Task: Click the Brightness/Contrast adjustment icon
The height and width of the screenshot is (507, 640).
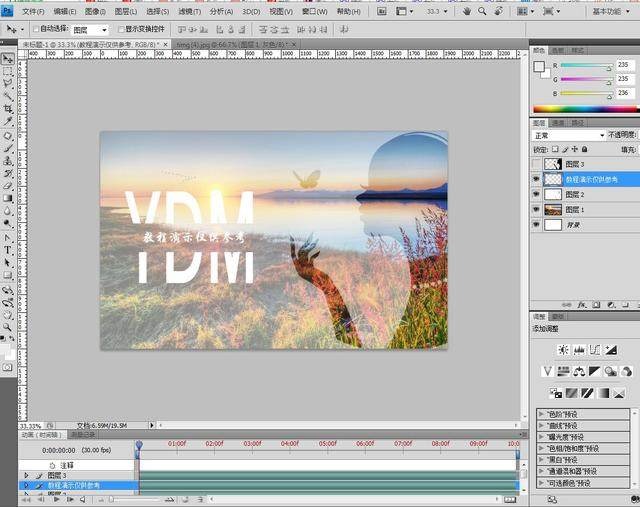Action: click(x=563, y=349)
